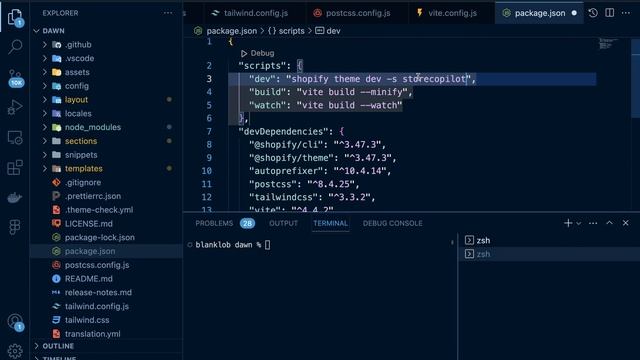Open terminal launch profile dropdown arrow
The width and height of the screenshot is (640, 360).
pyautogui.click(x=578, y=223)
